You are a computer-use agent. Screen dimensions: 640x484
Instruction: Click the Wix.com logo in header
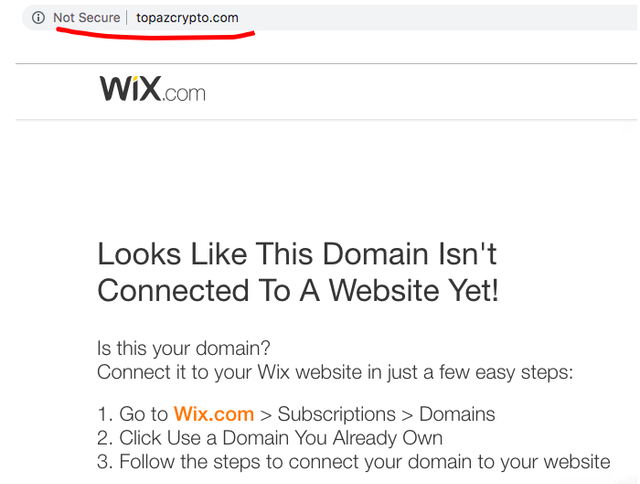click(x=153, y=89)
